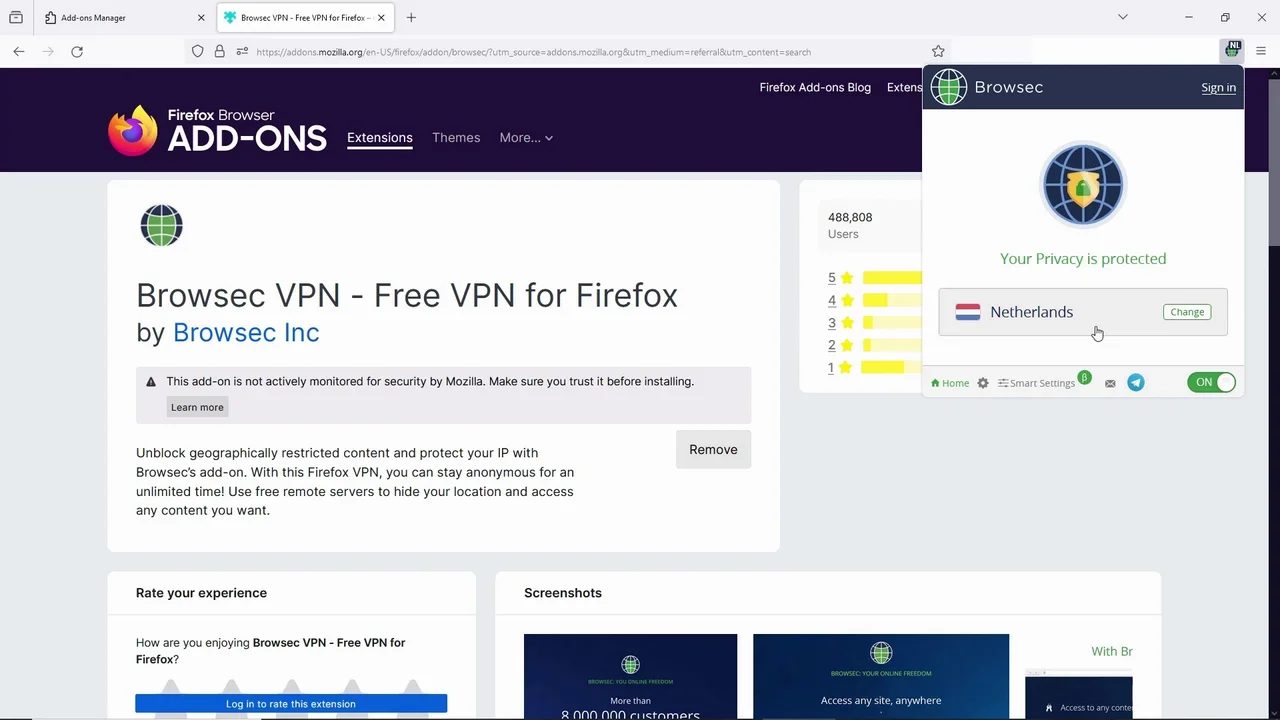
Task: Click the Browsec mail envelope icon
Action: point(1110,383)
